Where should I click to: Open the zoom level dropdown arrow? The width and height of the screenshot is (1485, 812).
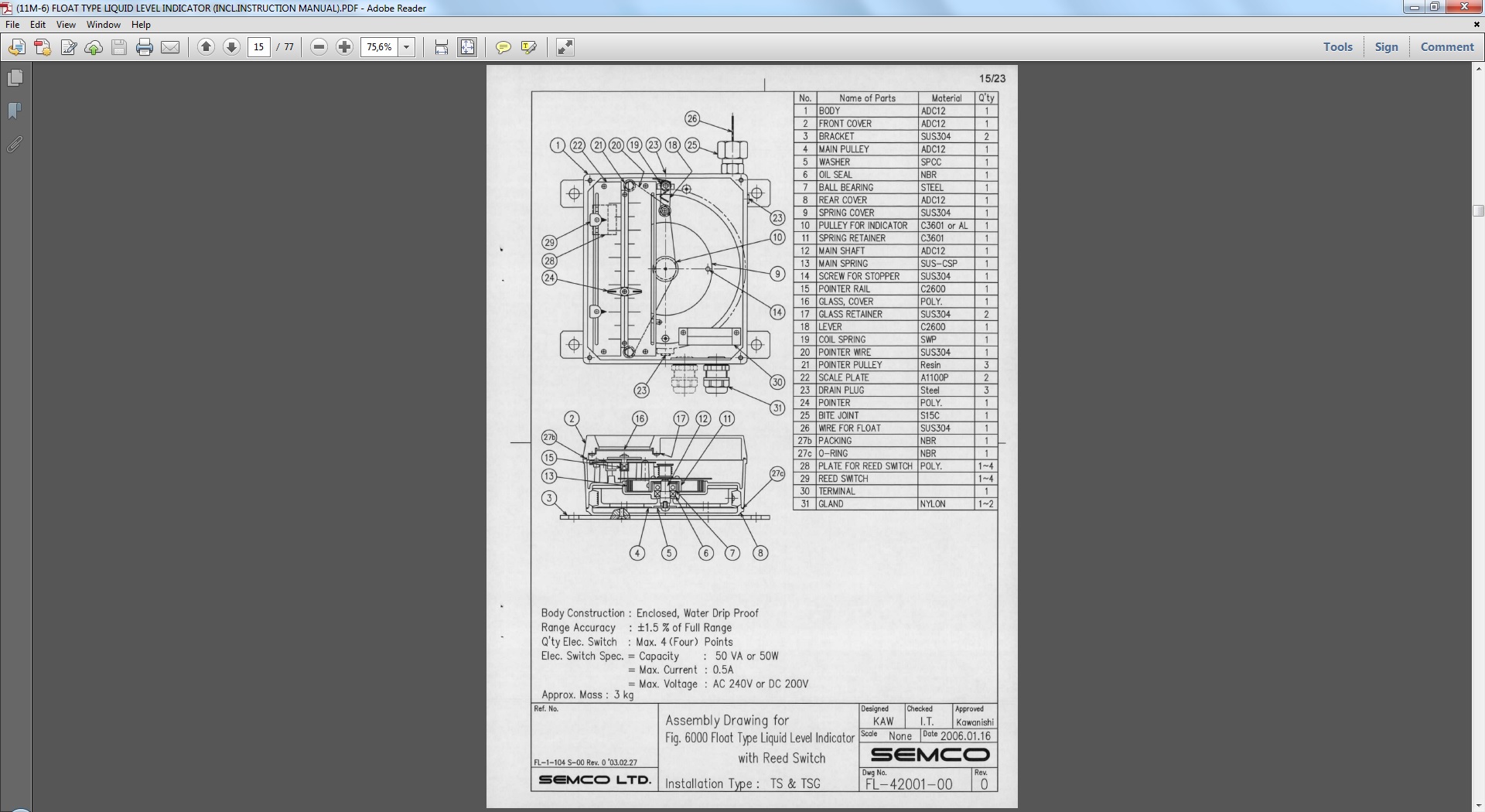pos(407,47)
